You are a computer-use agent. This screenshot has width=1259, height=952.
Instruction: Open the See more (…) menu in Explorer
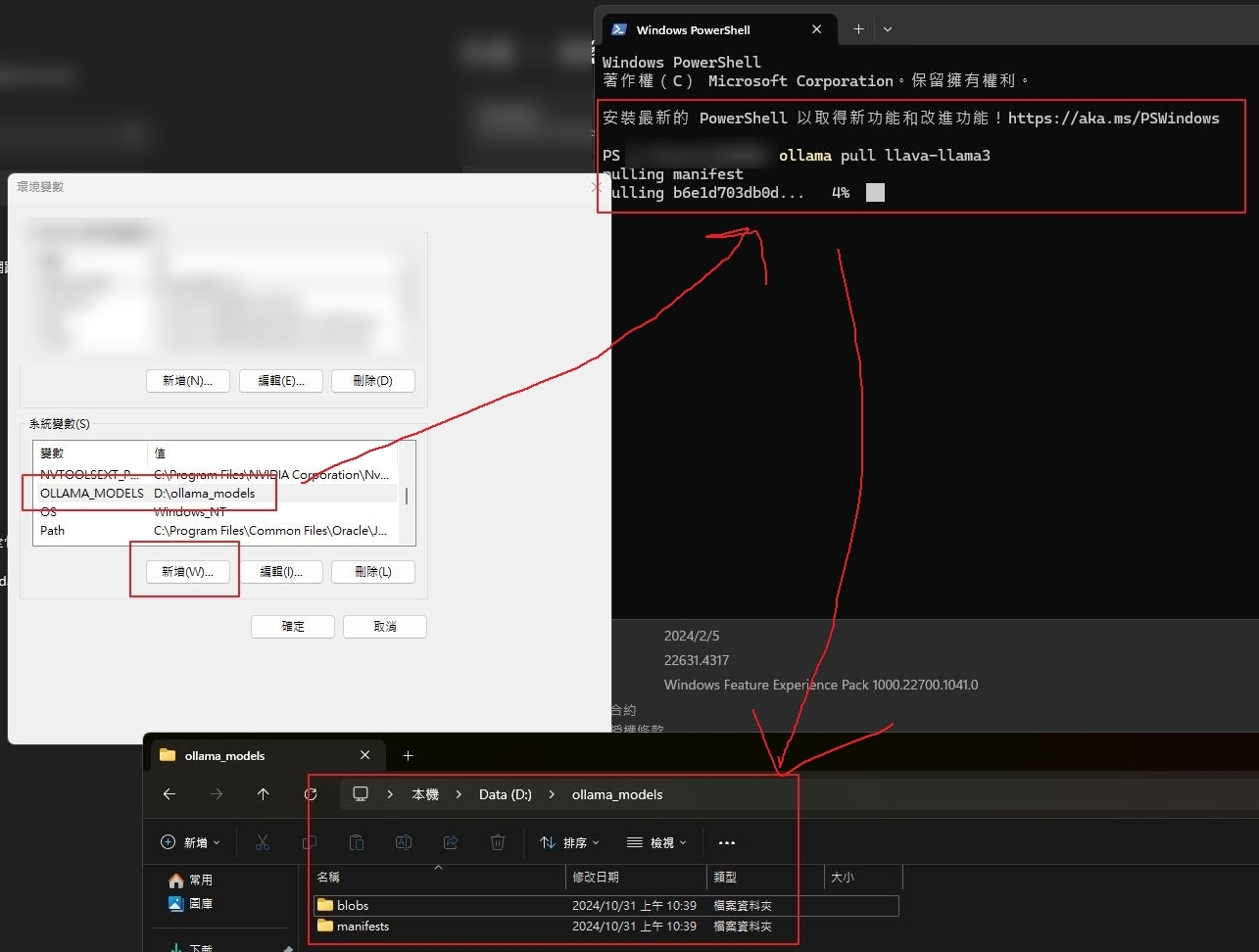pyautogui.click(x=726, y=842)
